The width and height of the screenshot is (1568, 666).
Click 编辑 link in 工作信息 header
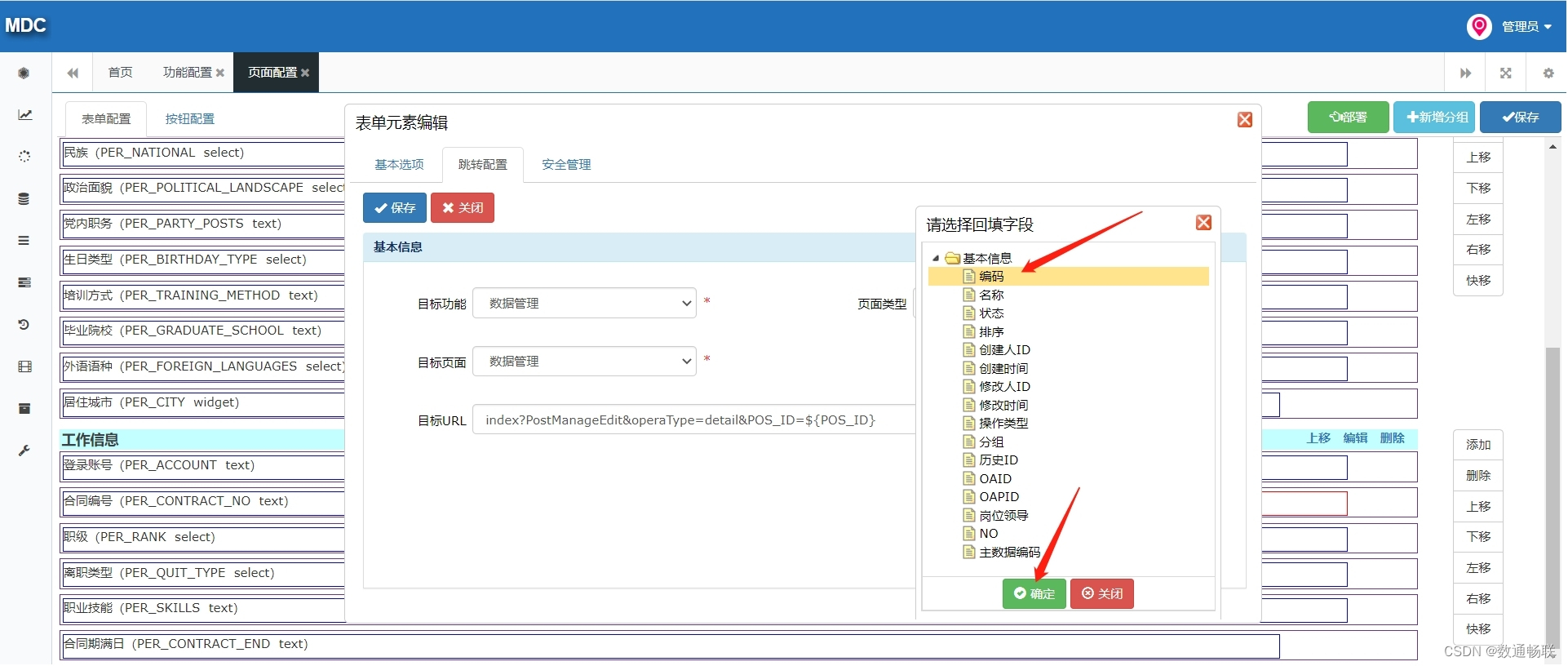1355,438
